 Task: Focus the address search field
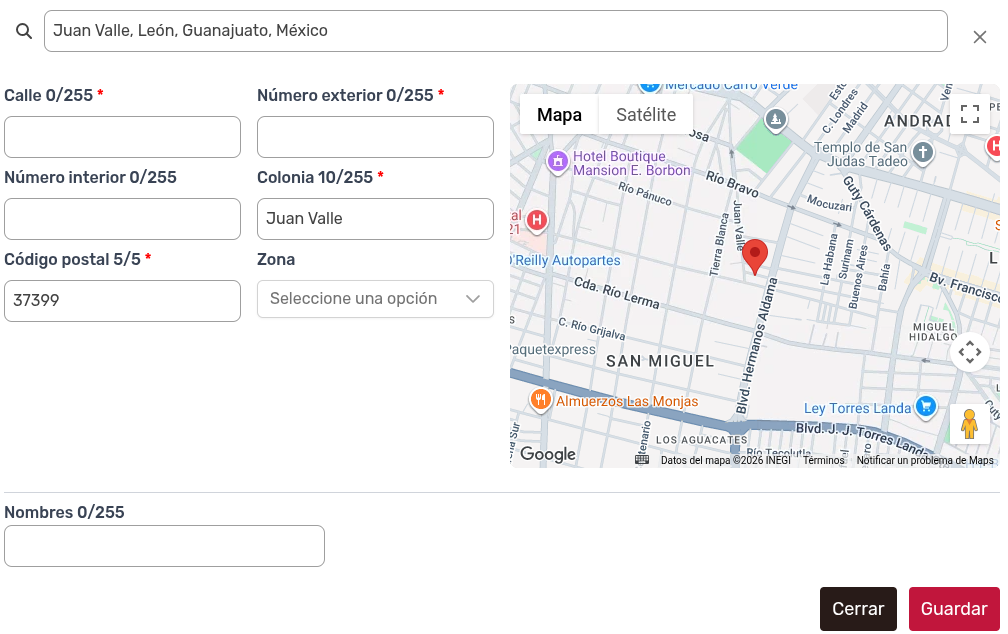coord(496,31)
